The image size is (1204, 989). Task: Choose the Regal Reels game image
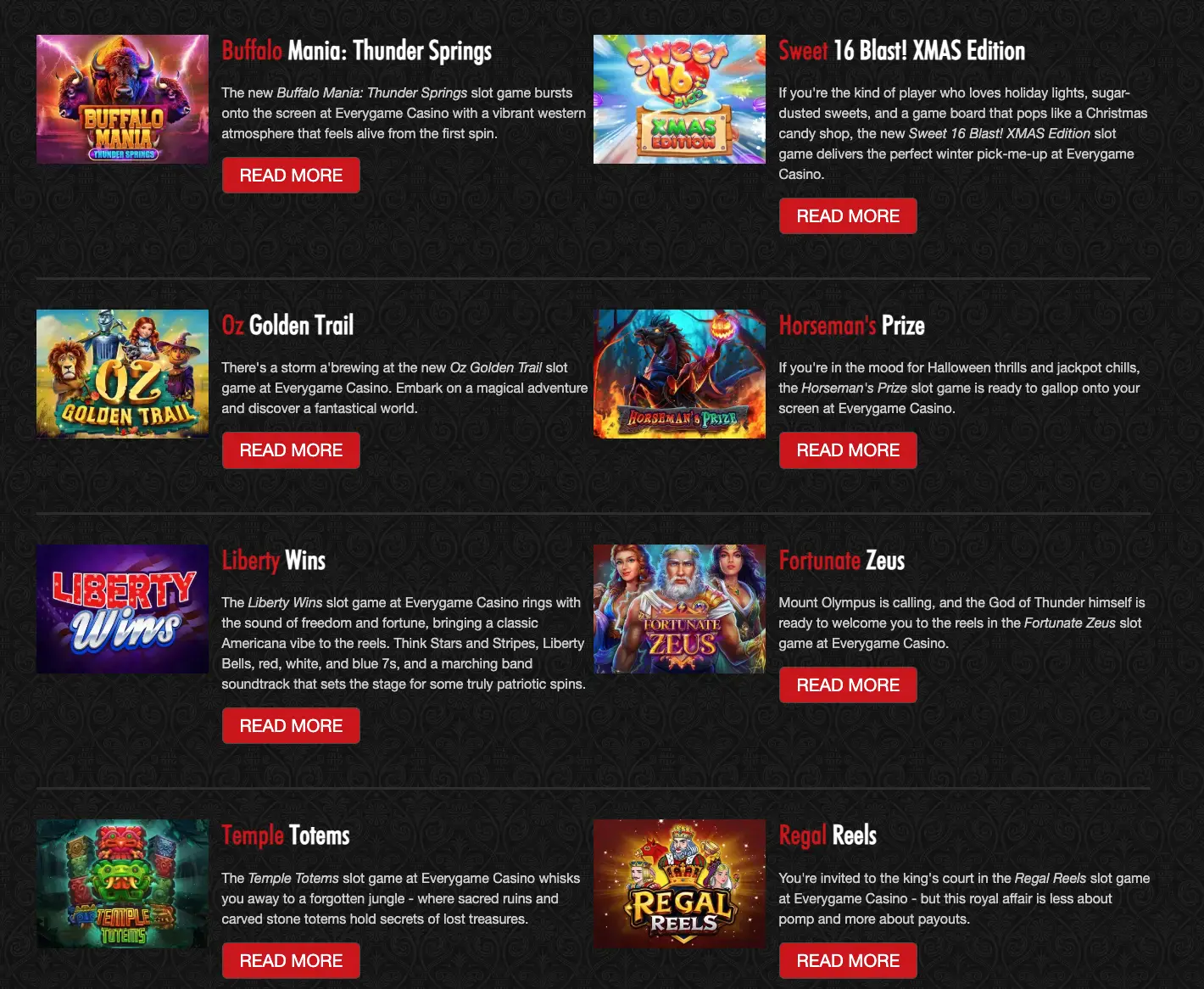click(679, 884)
